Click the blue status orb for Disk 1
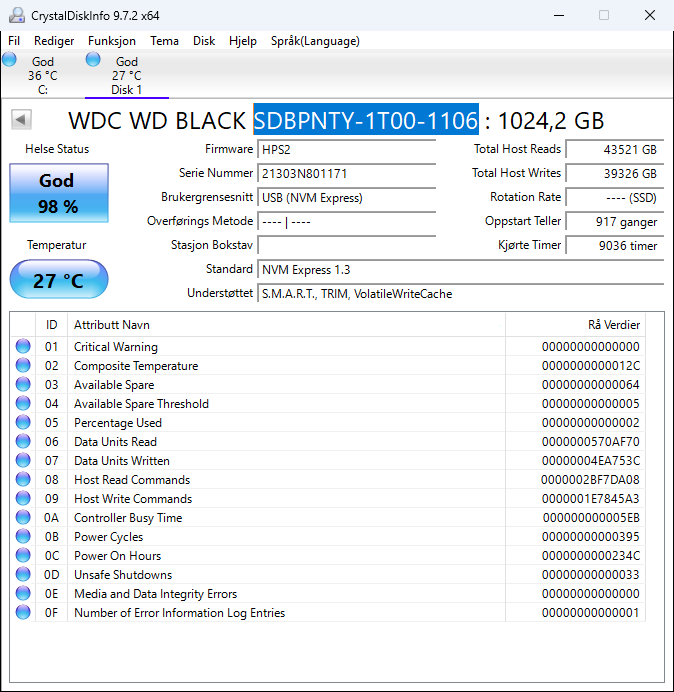Viewport: 674px width, 692px height. click(x=93, y=59)
